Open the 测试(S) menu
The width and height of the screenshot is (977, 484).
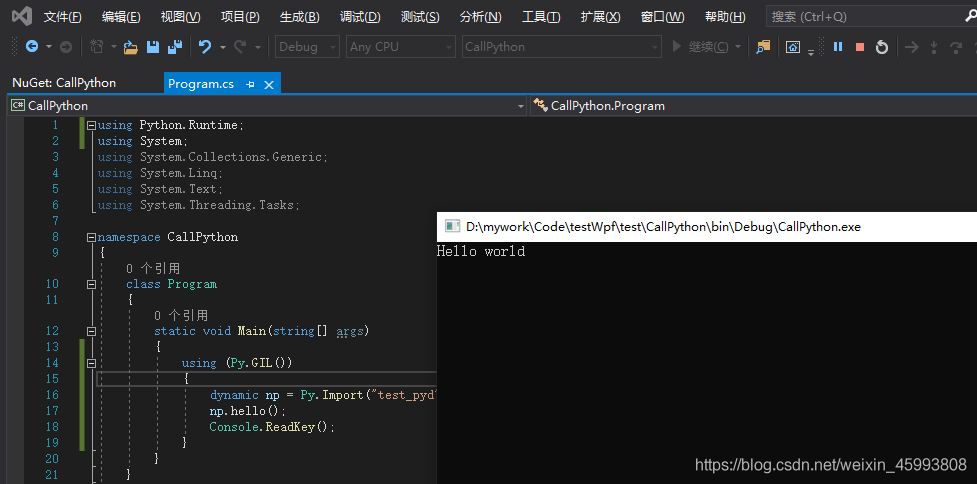[420, 17]
